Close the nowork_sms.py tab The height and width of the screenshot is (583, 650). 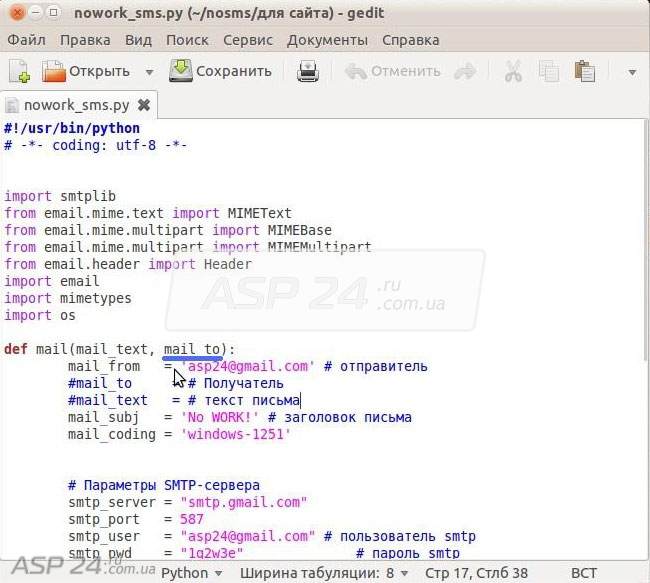point(144,105)
